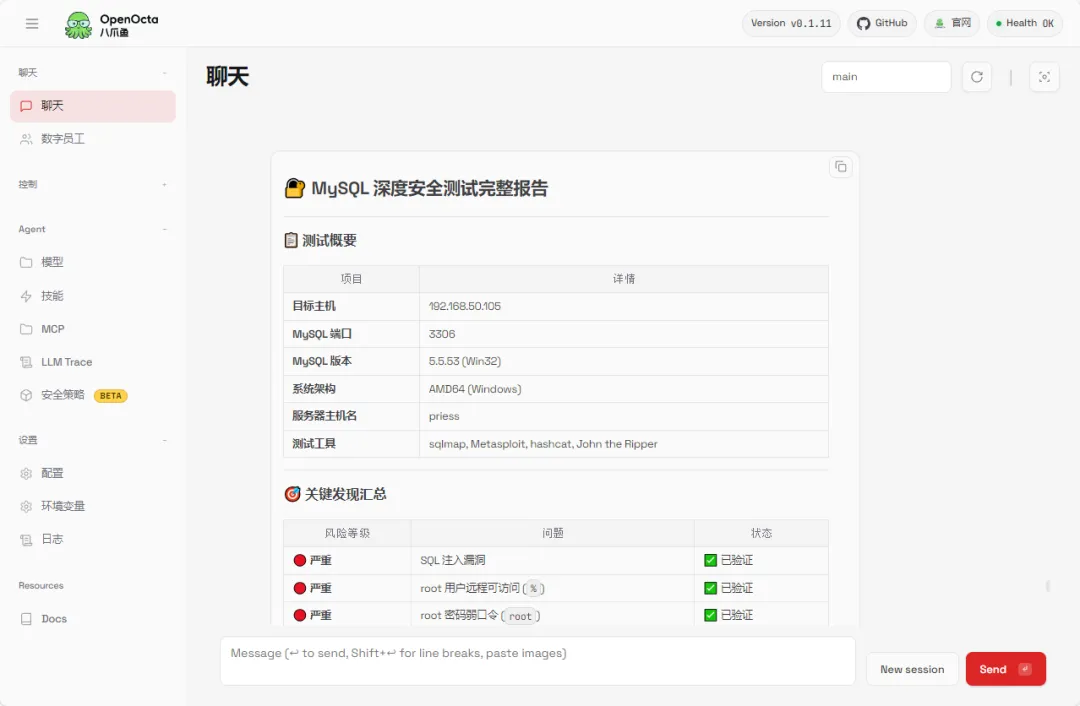1080x706 pixels.
Task: Click the 详情 column header
Action: click(624, 279)
